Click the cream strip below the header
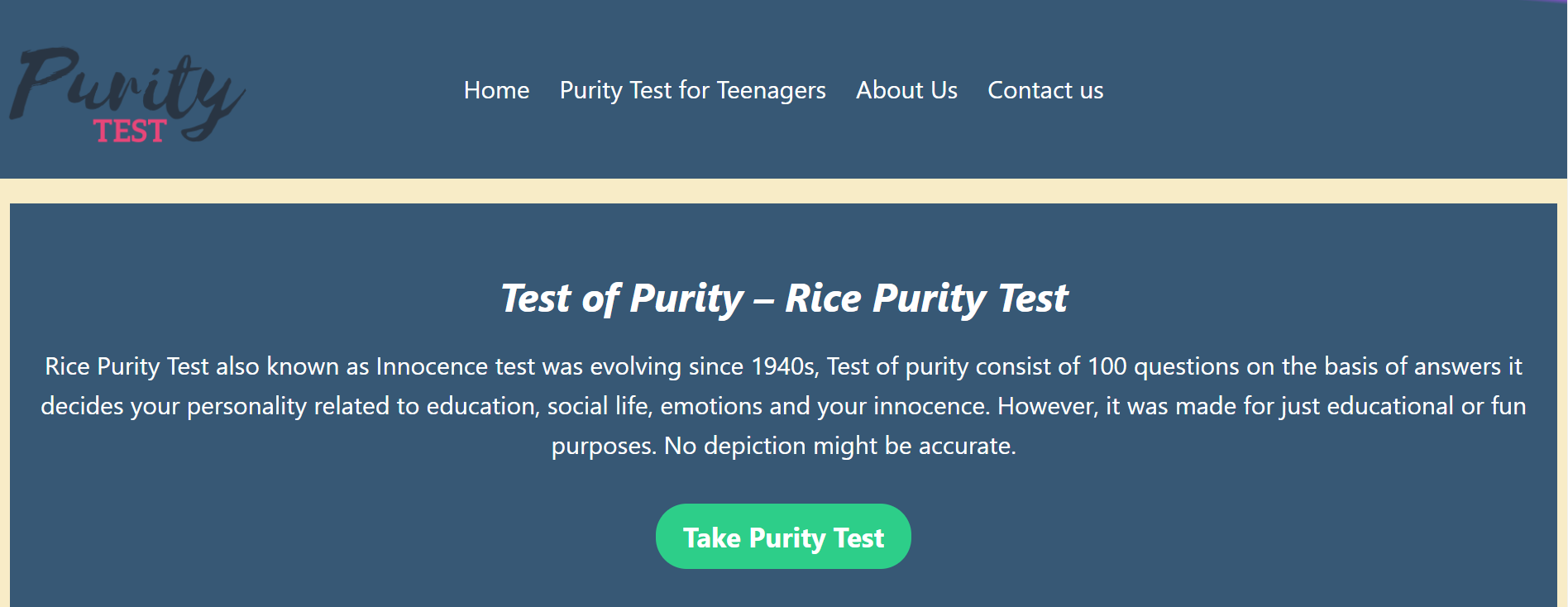 tap(783, 191)
